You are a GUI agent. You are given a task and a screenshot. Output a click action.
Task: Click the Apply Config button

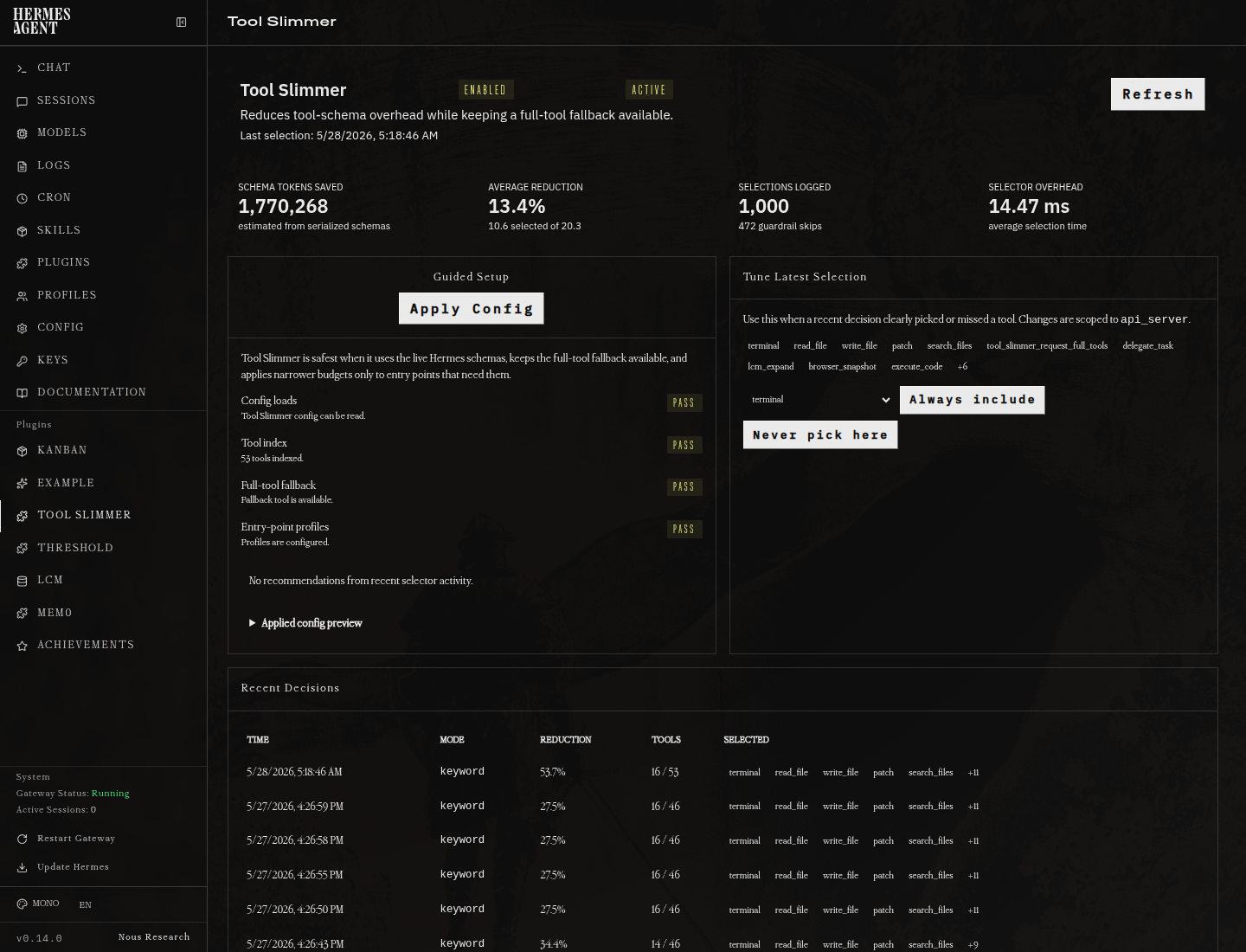click(x=472, y=309)
